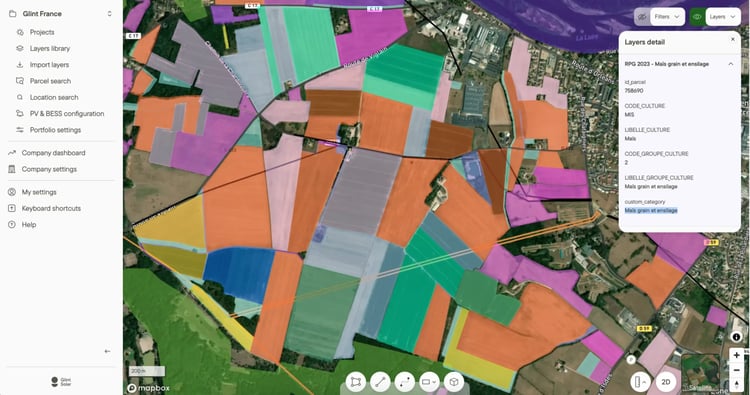Zoom out with the minus button

[x=737, y=370]
